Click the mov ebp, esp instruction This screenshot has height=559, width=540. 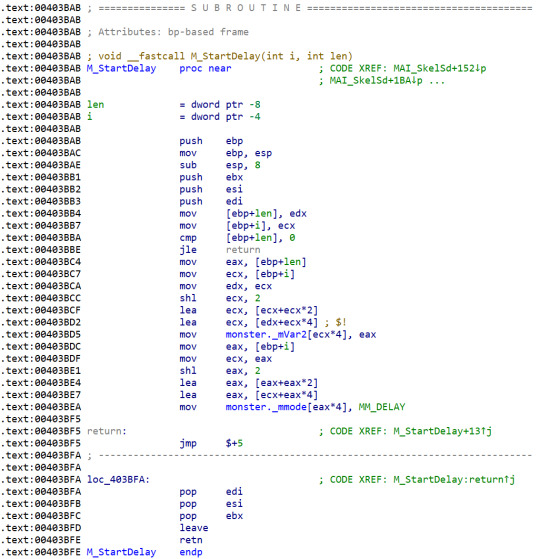click(225, 153)
